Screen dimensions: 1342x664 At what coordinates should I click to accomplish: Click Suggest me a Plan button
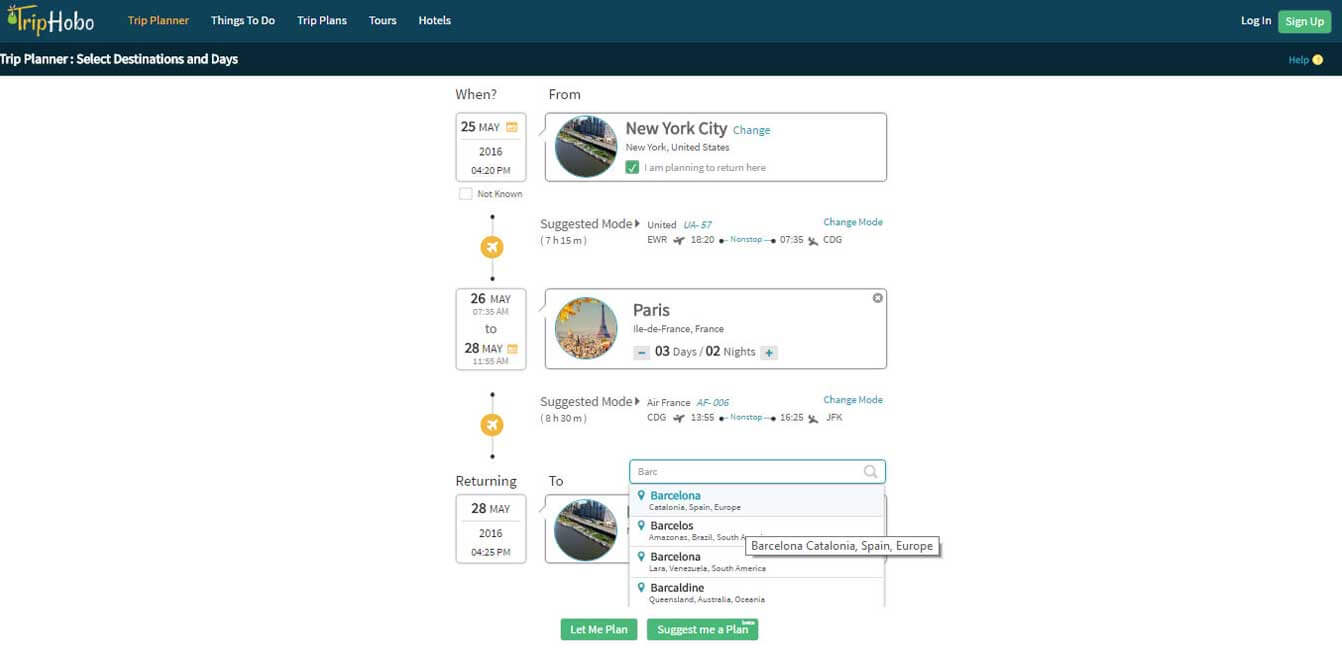click(x=703, y=629)
